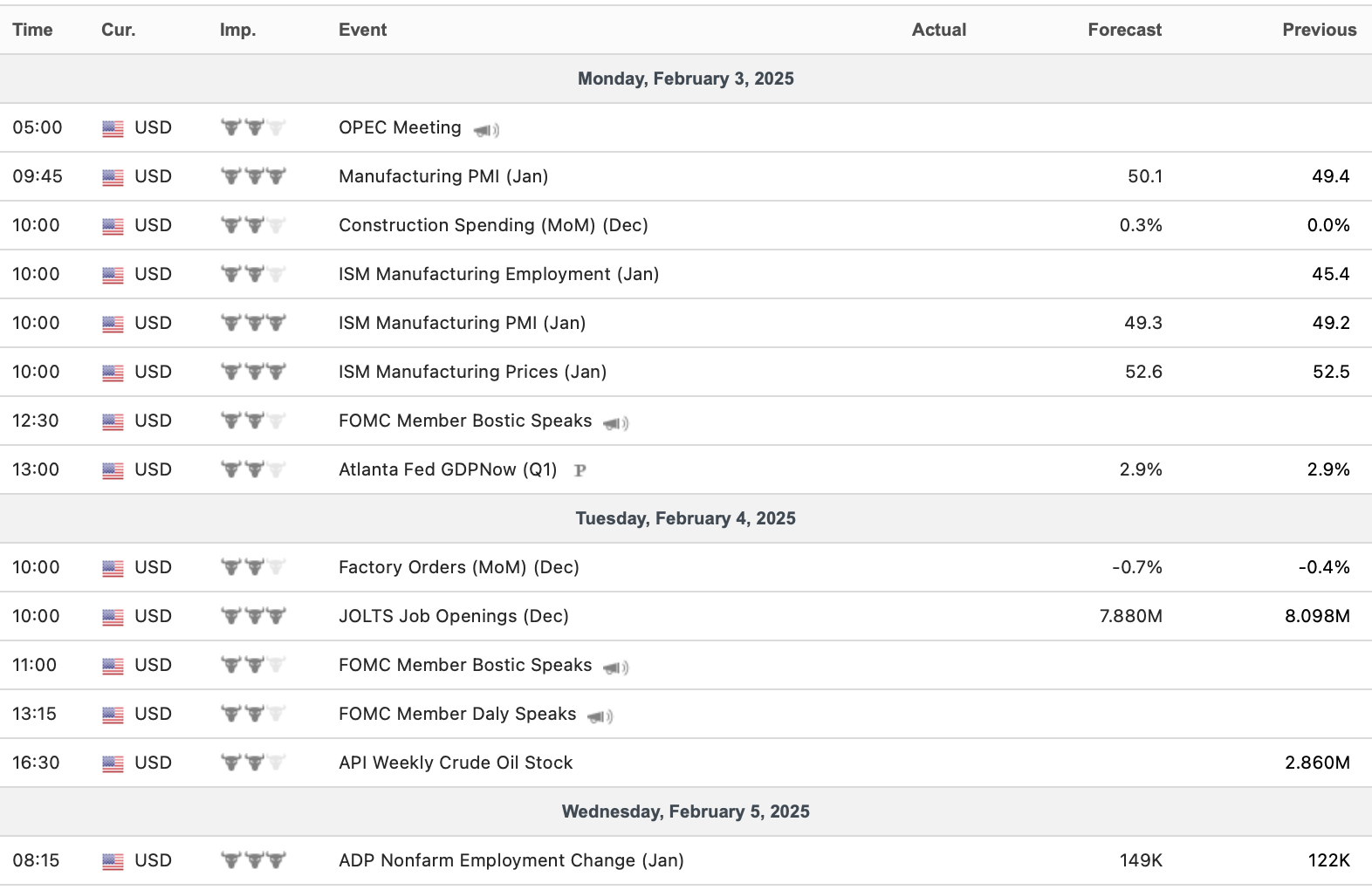Click US flag on OPEC Meeting row
The image size is (1372, 890).
113,128
